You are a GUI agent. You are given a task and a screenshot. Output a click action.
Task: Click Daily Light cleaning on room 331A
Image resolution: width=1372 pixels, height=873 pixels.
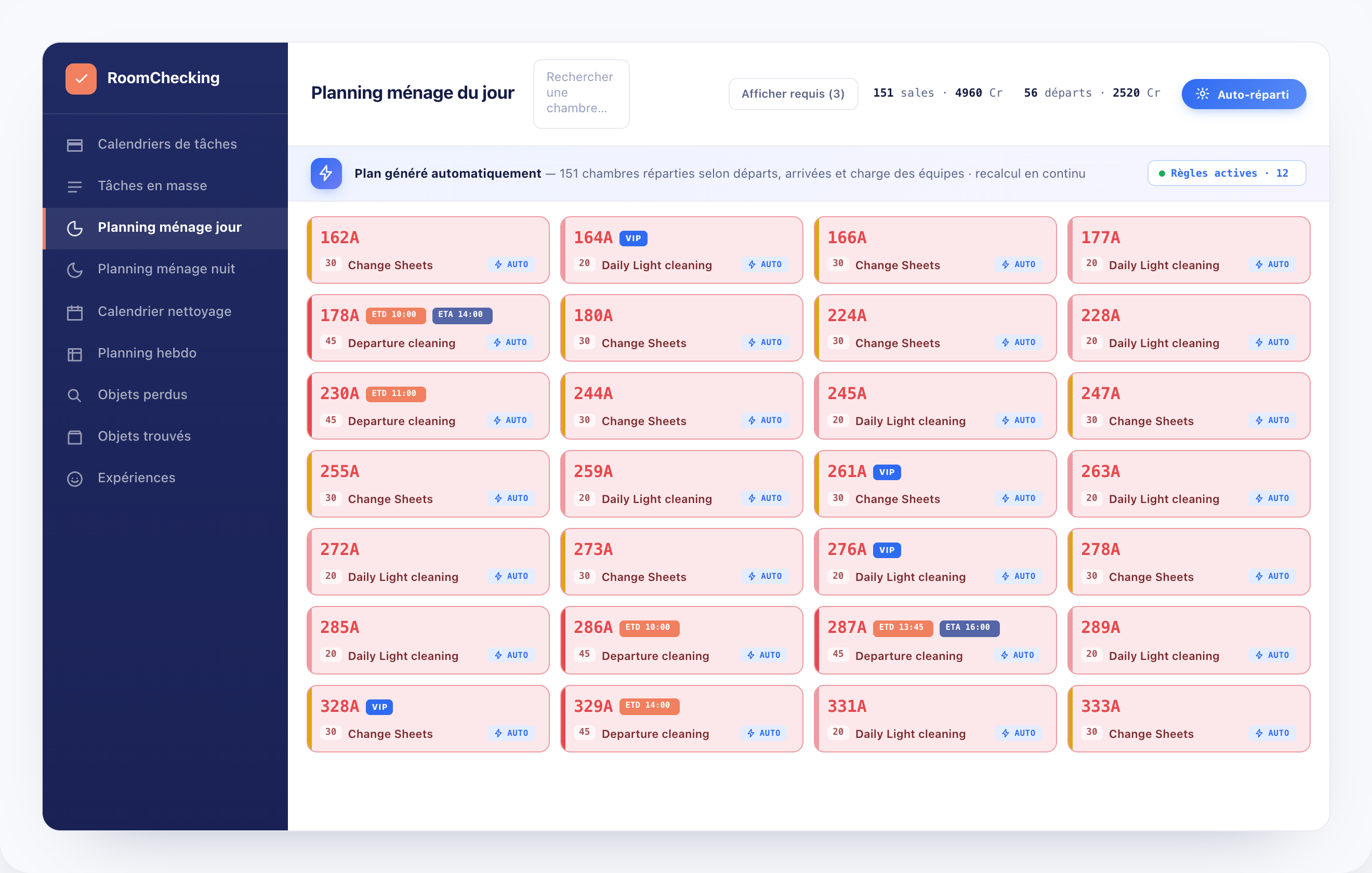[910, 734]
